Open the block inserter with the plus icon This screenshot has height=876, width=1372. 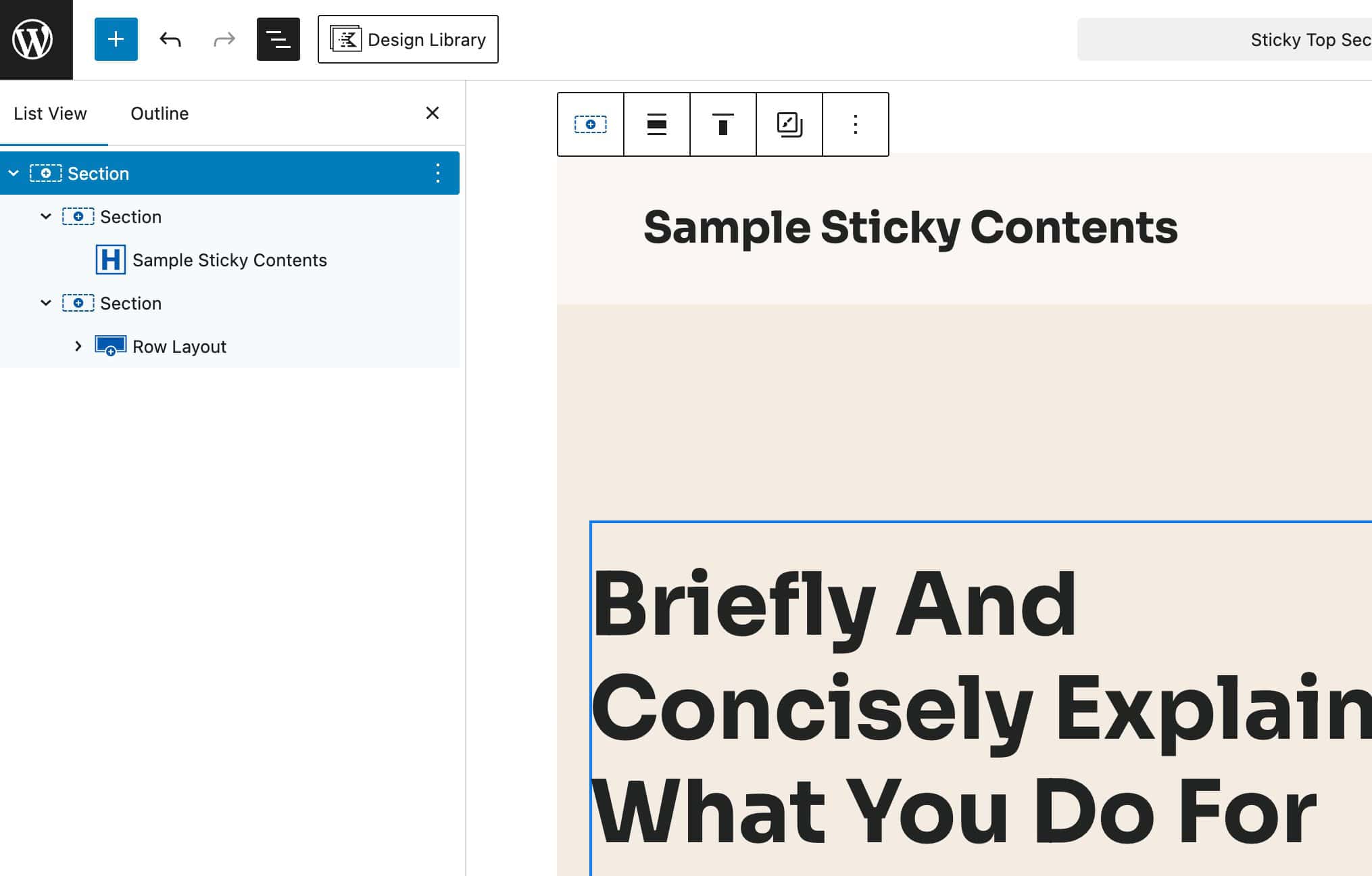coord(116,39)
